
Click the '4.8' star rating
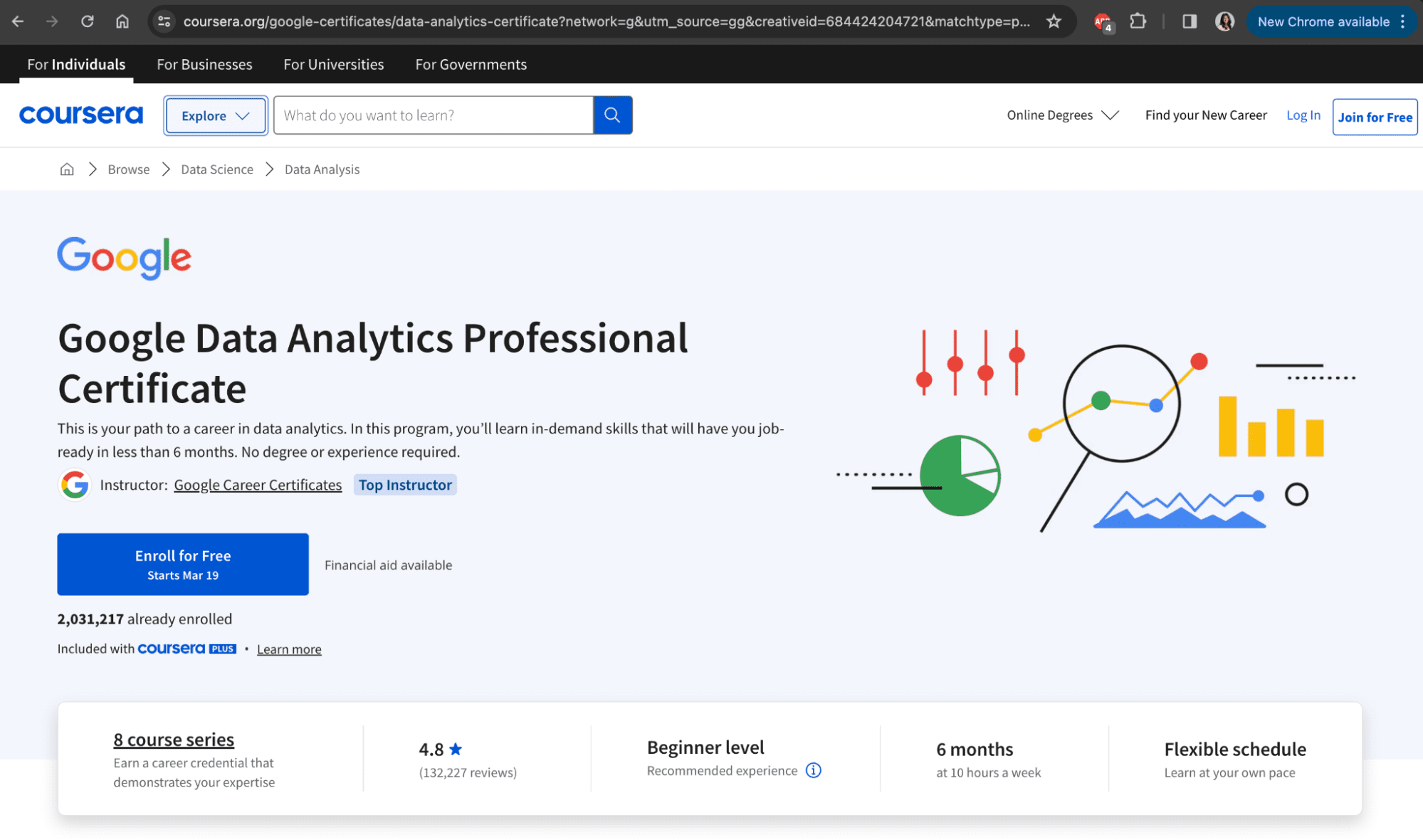(441, 749)
